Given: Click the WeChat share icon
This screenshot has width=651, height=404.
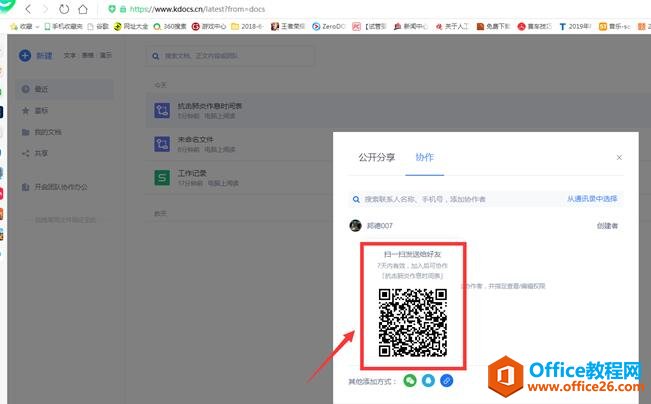Looking at the screenshot, I should [410, 381].
